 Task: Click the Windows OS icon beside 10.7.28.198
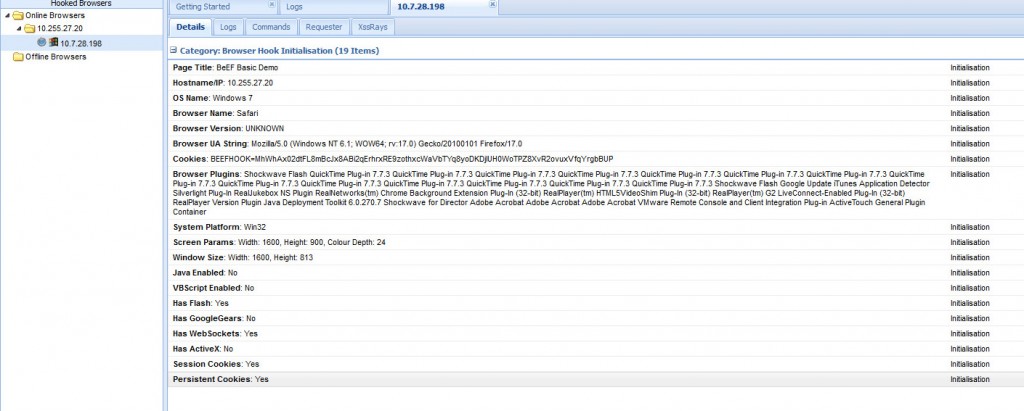coord(54,43)
